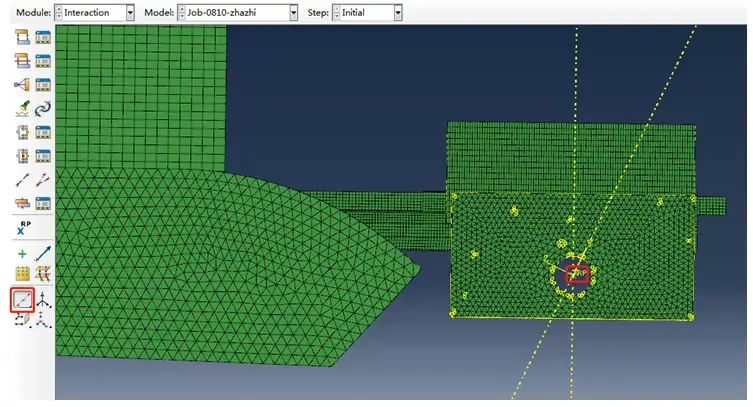
Task: Select the Create Interaction tool
Action: [22, 37]
